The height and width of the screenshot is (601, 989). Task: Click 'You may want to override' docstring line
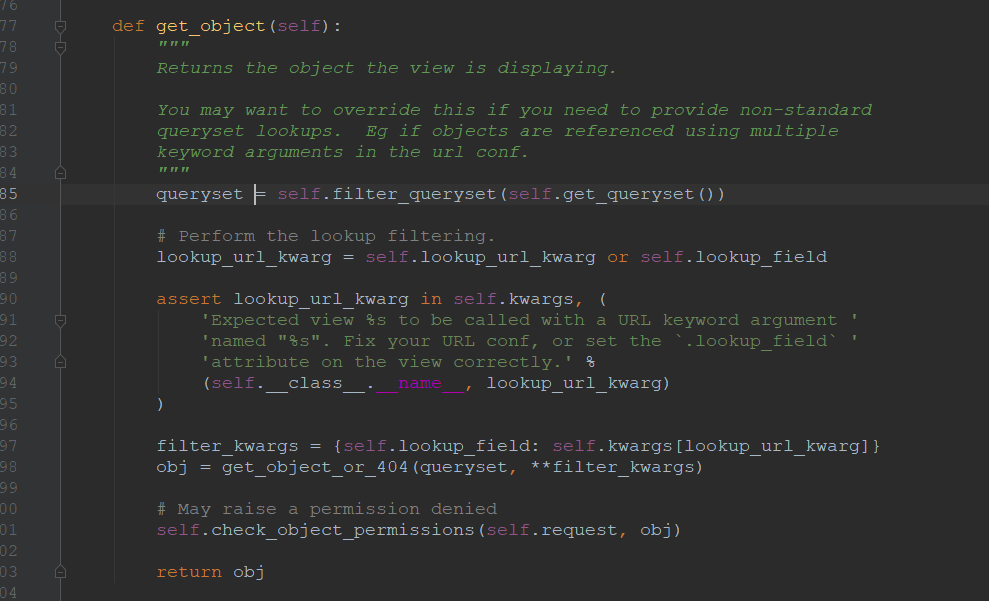pos(514,110)
